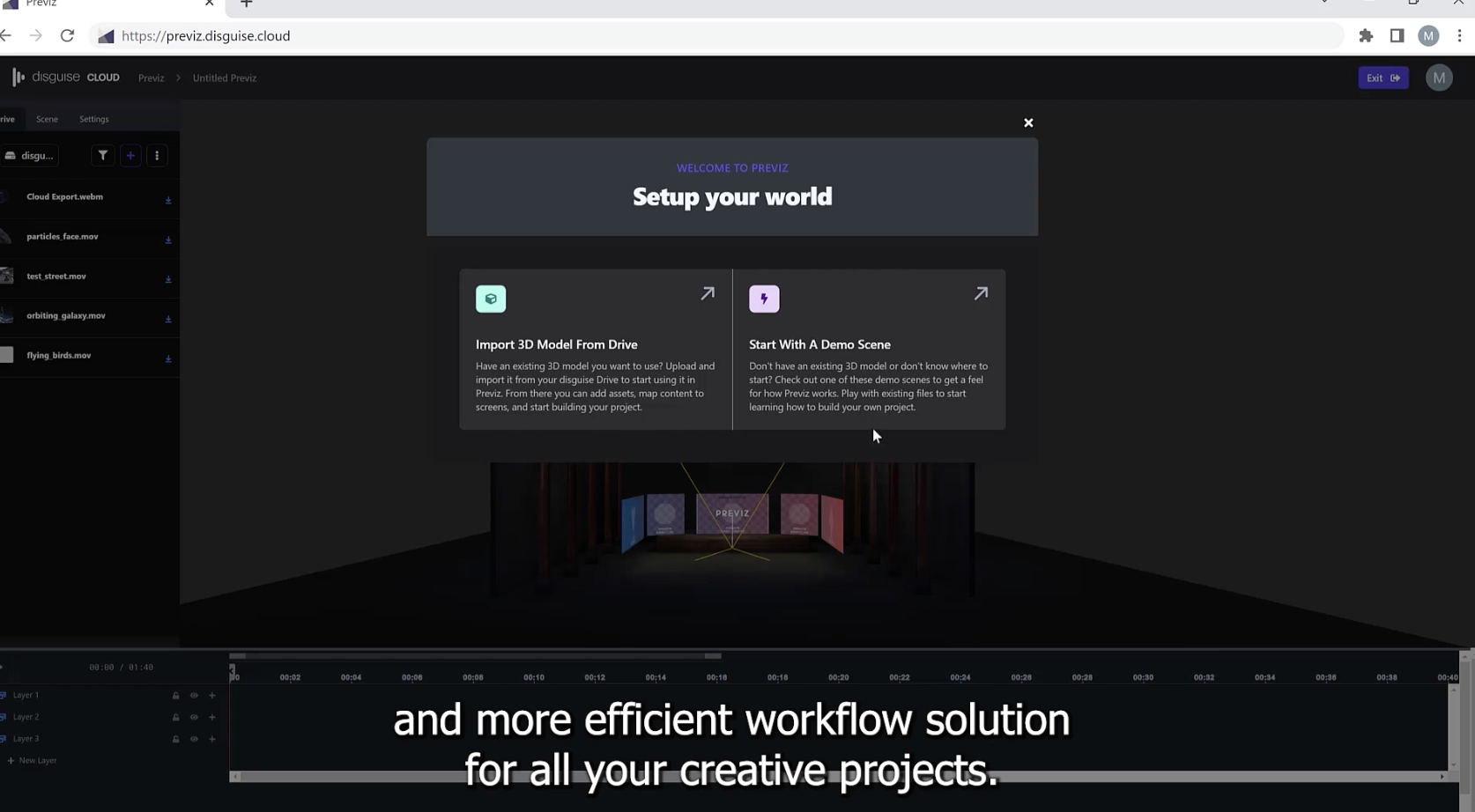Switch to the Settings tab
The height and width of the screenshot is (812, 1475).
[x=94, y=119]
